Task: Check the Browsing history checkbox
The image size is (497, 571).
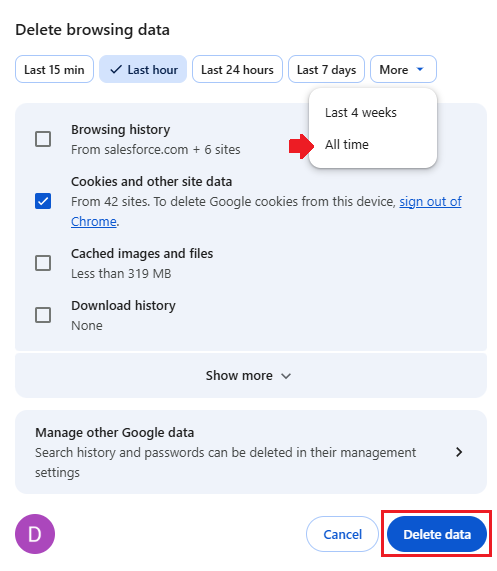Action: coord(43,139)
